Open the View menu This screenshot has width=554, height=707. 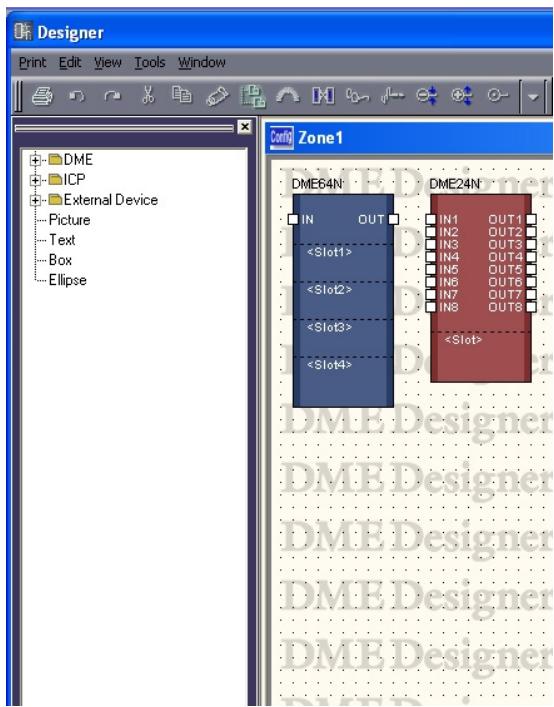pos(108,62)
